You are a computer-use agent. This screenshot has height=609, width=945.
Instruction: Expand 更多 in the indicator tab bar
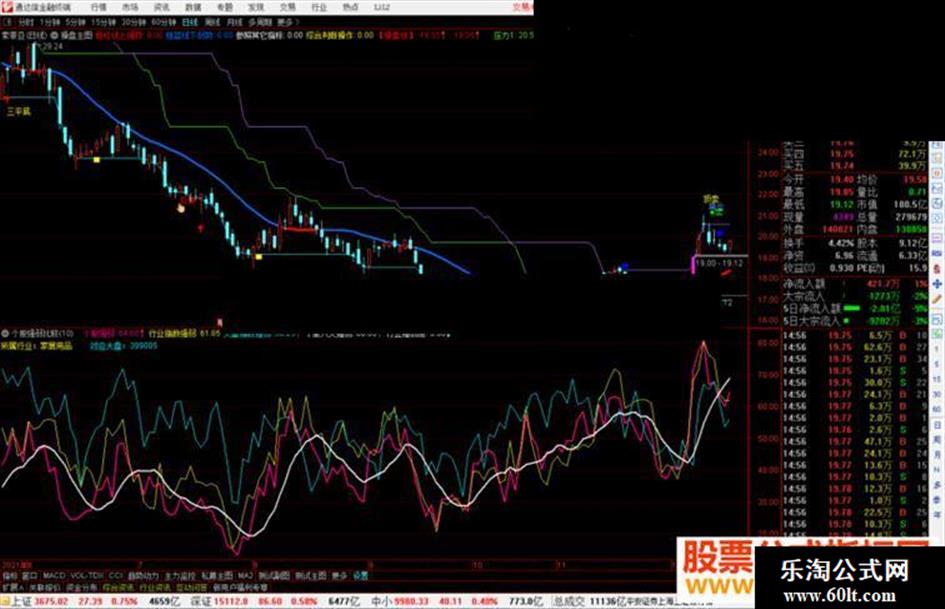coord(339,576)
